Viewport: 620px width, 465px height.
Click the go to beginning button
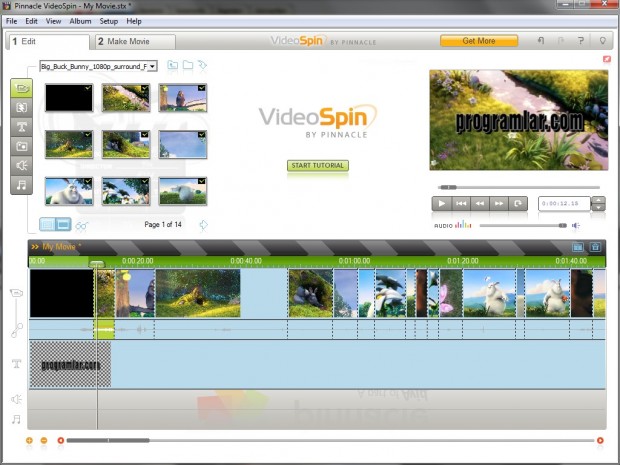(x=461, y=204)
